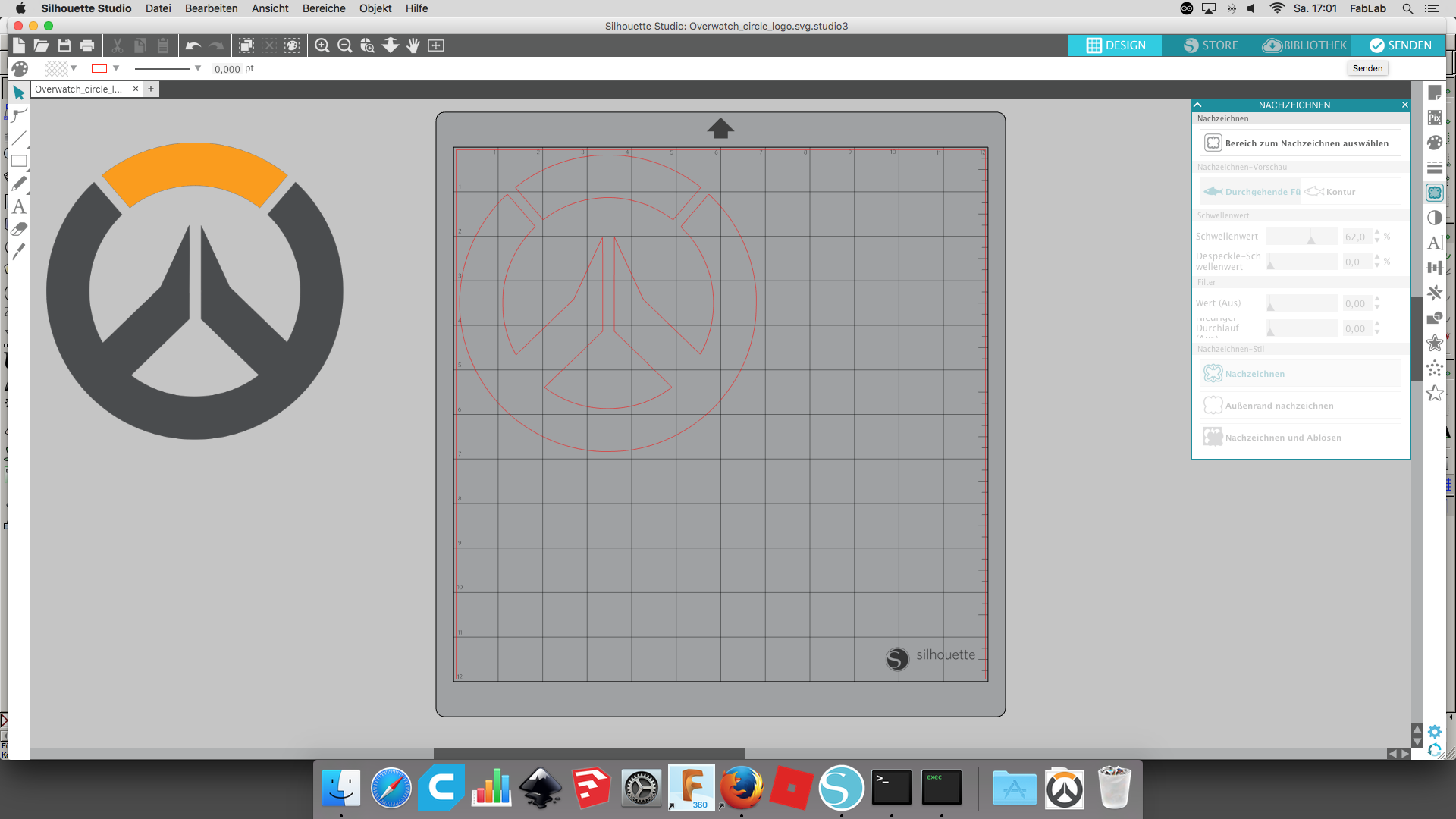
Task: Click the Nachzeichnen trace style button
Action: coord(1300,374)
